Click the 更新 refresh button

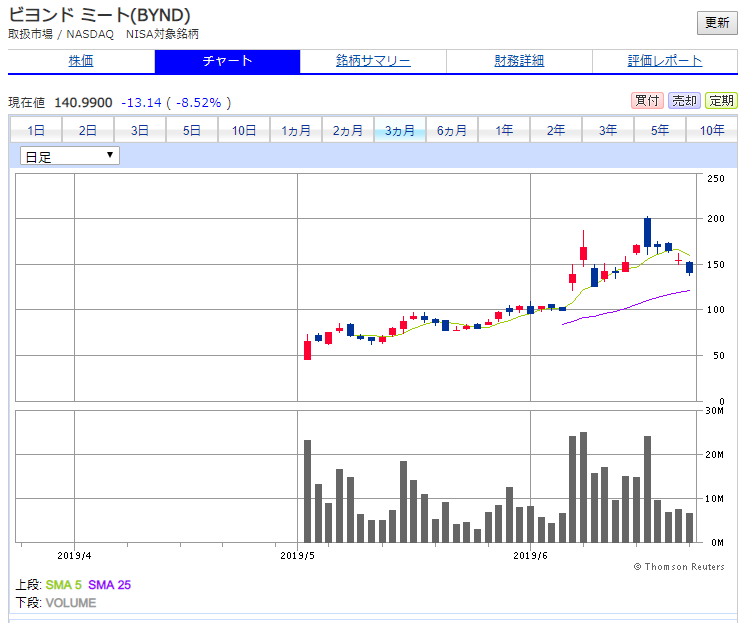click(717, 22)
